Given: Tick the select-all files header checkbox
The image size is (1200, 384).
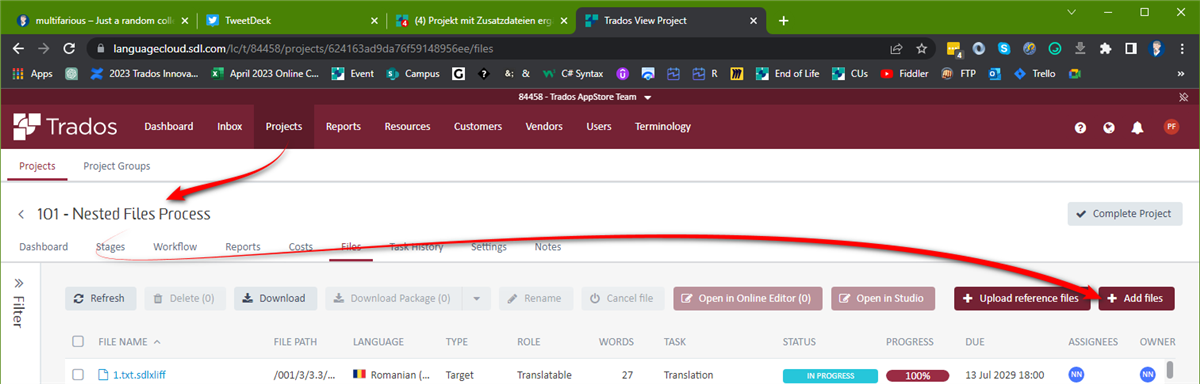Looking at the screenshot, I should tap(78, 342).
